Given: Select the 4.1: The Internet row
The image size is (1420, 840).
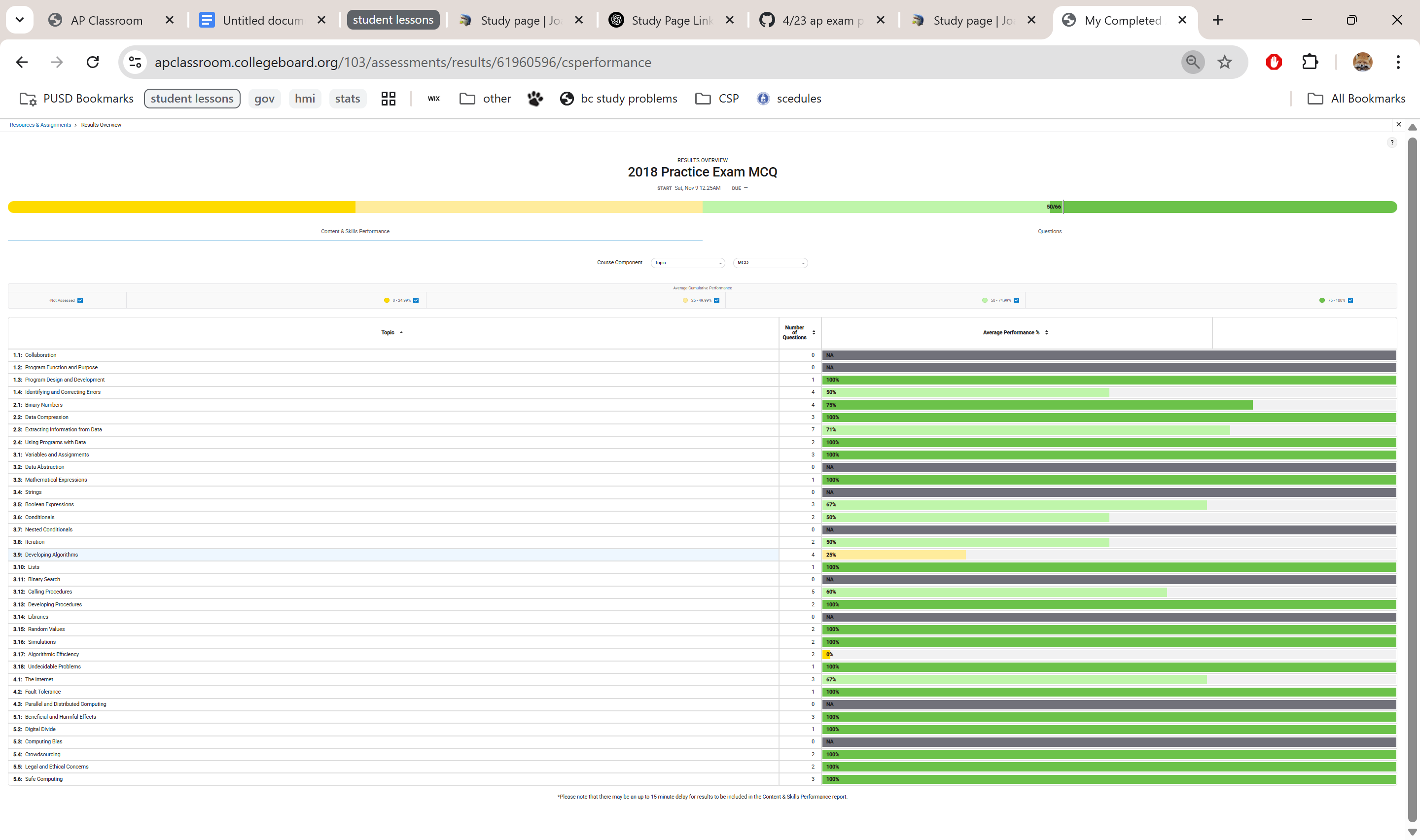Looking at the screenshot, I should [702, 679].
